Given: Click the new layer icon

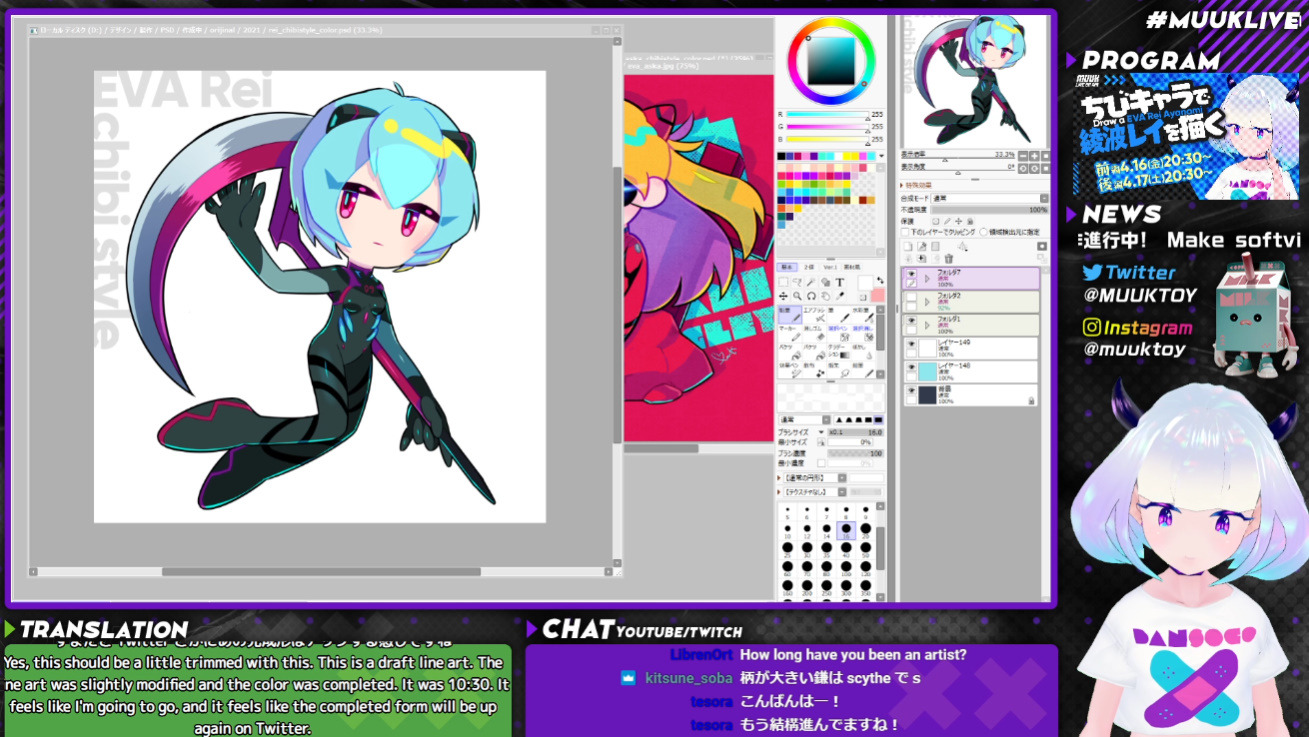Looking at the screenshot, I should tap(908, 247).
